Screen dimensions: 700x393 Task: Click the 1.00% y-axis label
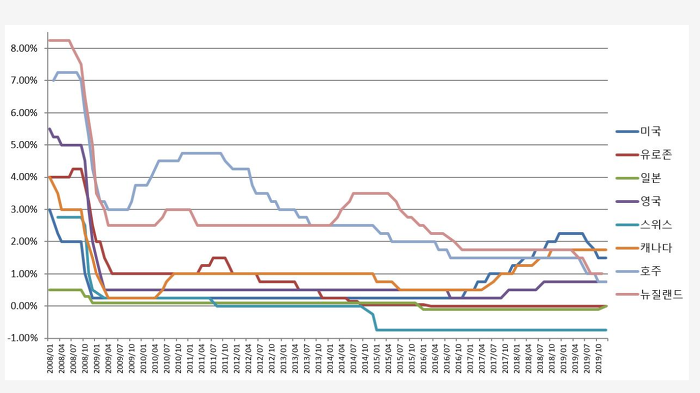click(x=24, y=274)
